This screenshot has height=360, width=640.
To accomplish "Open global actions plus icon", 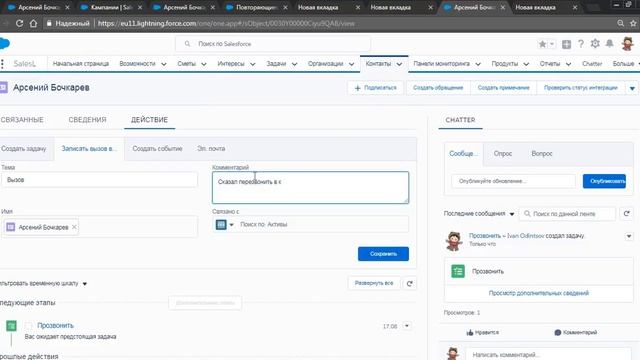I will [x=566, y=44].
